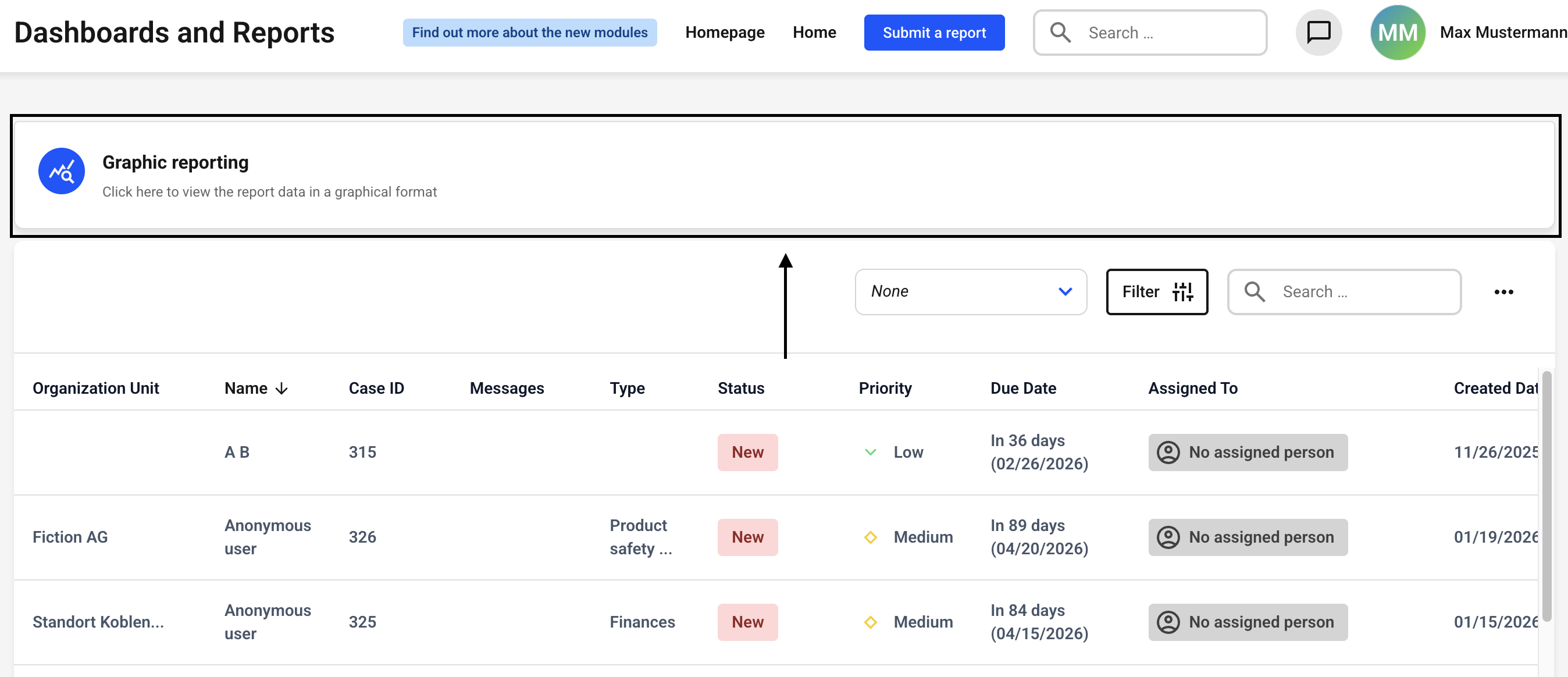Click person icon on case 315 assignment
Viewport: 1568px width, 677px height.
pos(1168,452)
